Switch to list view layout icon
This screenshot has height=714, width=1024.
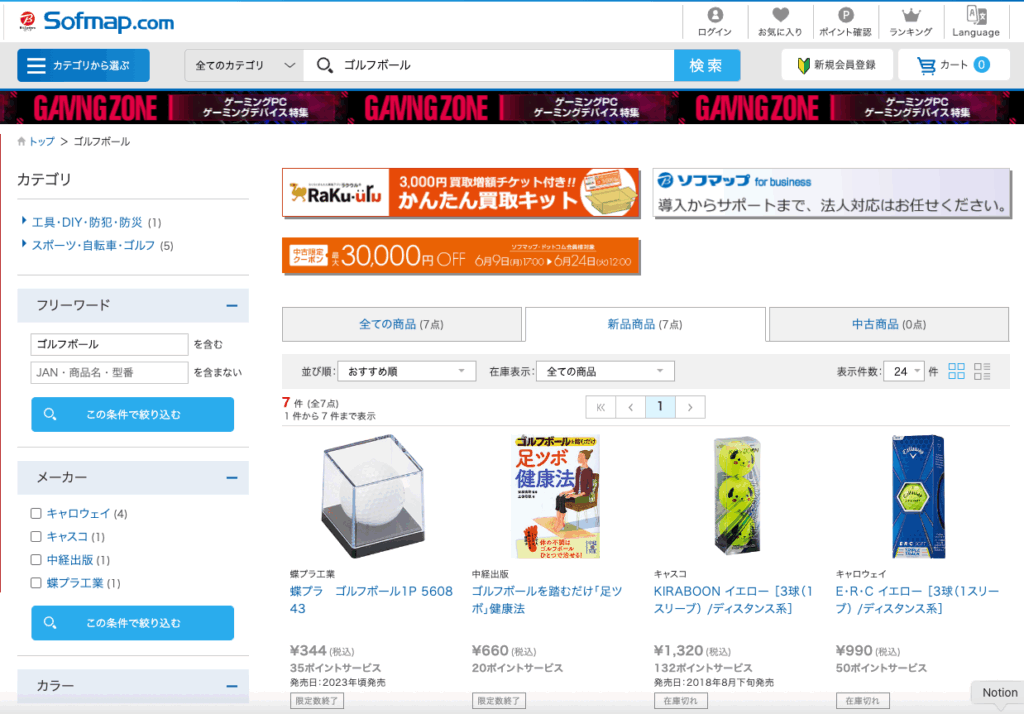982,371
